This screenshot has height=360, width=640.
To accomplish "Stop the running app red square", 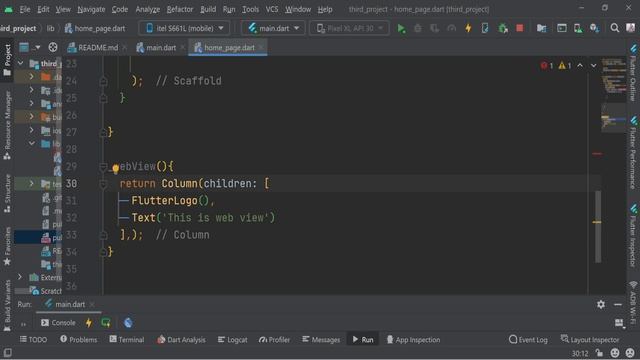I will pos(520,28).
